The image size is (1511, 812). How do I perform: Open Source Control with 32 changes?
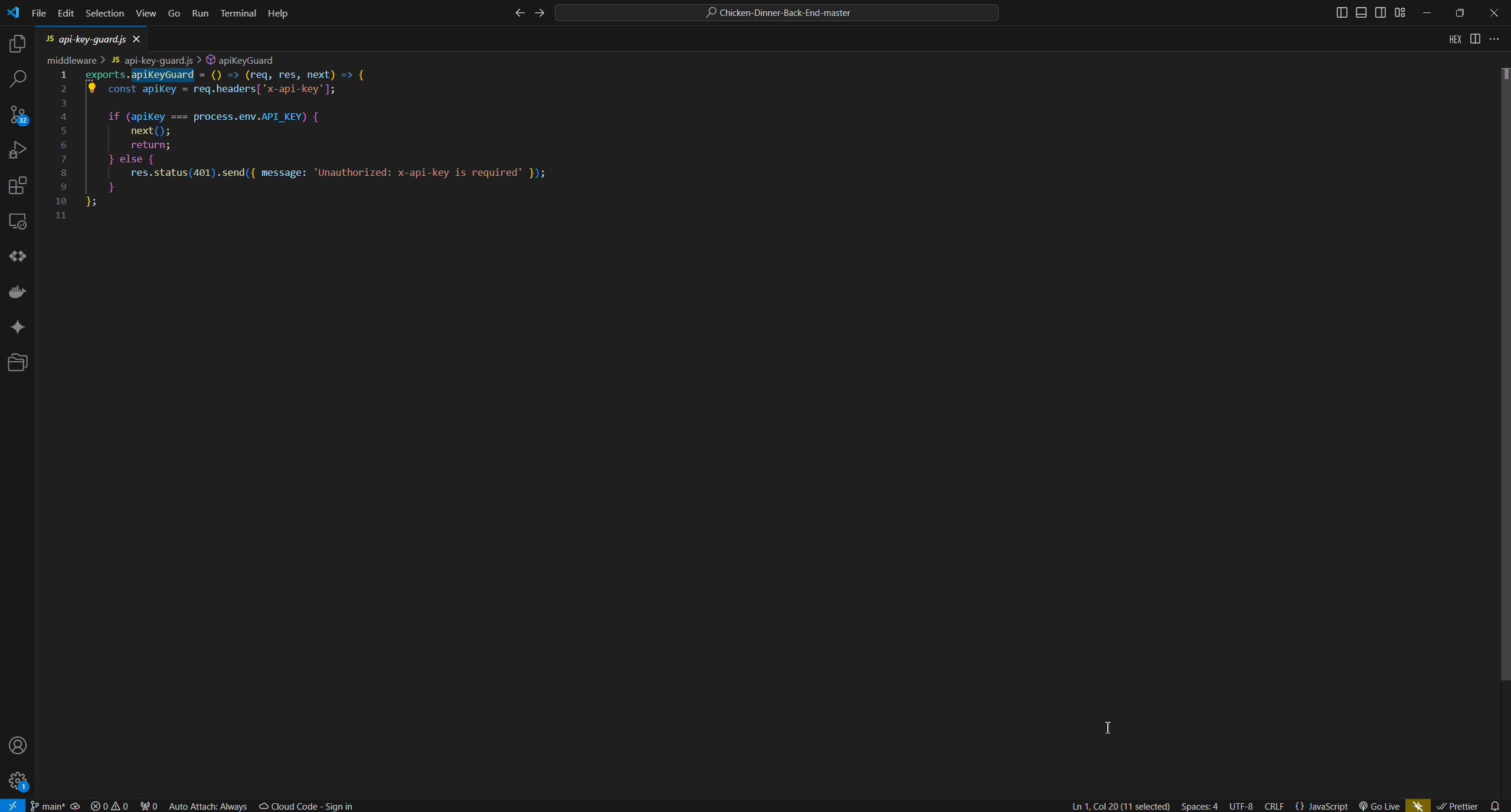point(18,114)
